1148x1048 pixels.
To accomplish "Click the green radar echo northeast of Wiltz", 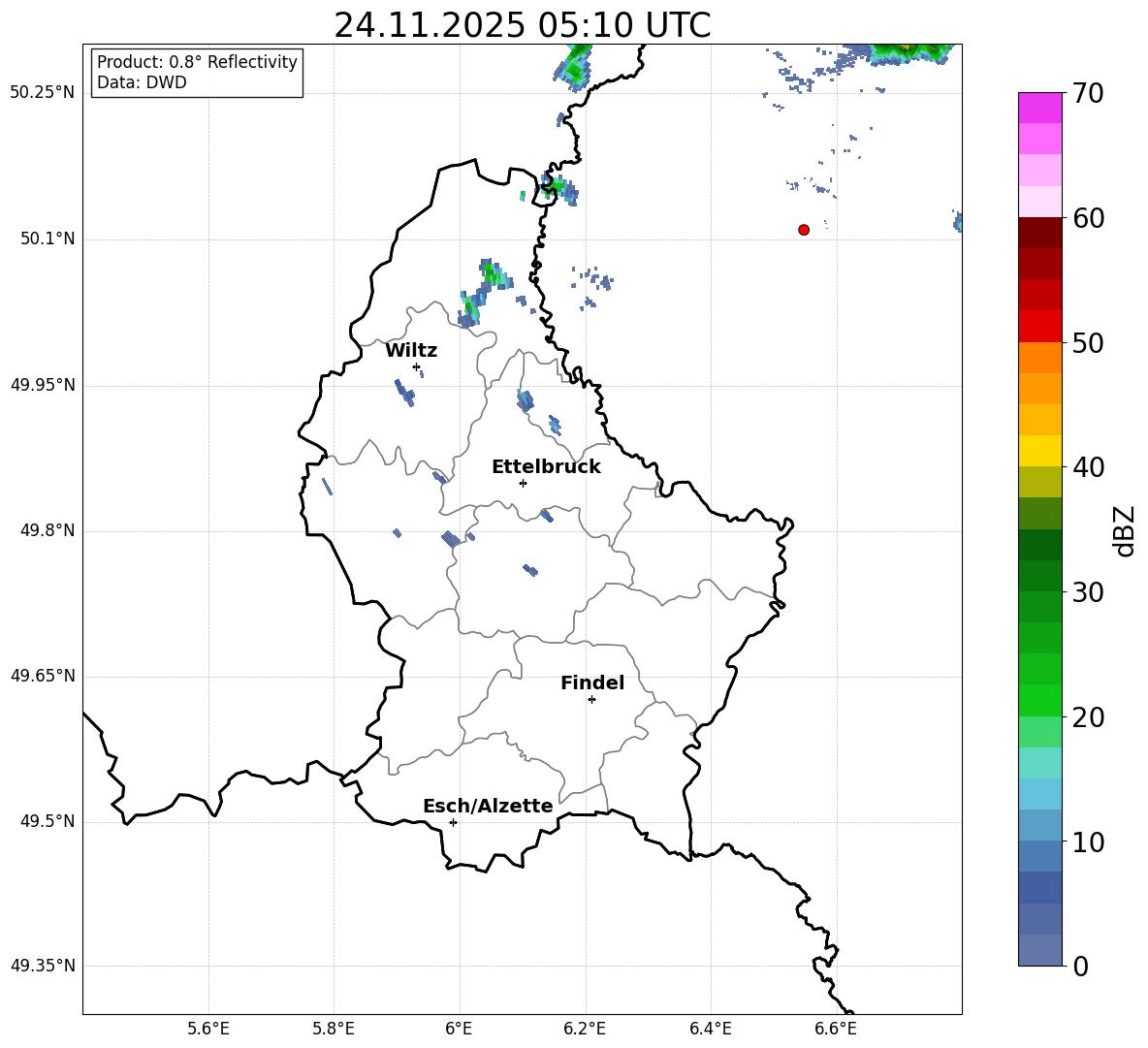I will click(485, 291).
